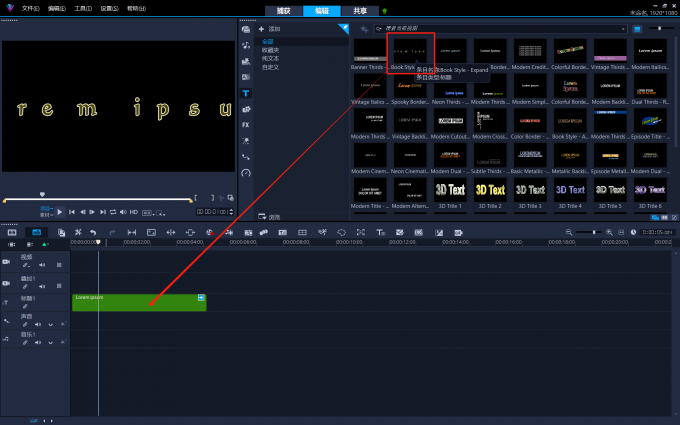Switch to the 共享 (Share) tab
The image size is (680, 425).
(x=360, y=10)
